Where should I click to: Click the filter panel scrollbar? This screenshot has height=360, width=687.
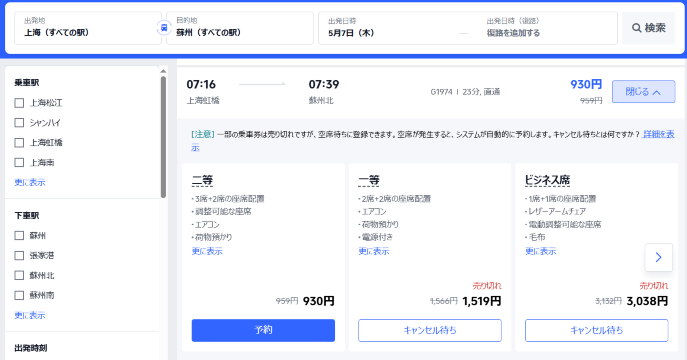tap(163, 137)
